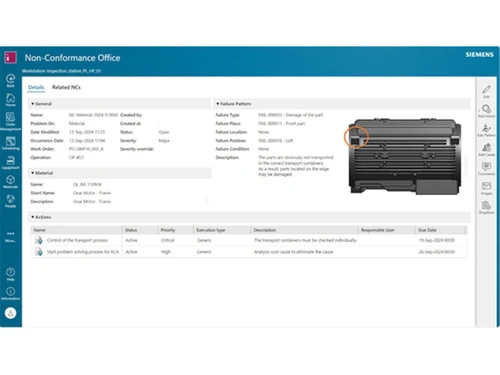Image resolution: width=500 pixels, height=375 pixels.
Task: Click Failure Place 'FAIL-000011 - Front part'
Action: point(281,123)
